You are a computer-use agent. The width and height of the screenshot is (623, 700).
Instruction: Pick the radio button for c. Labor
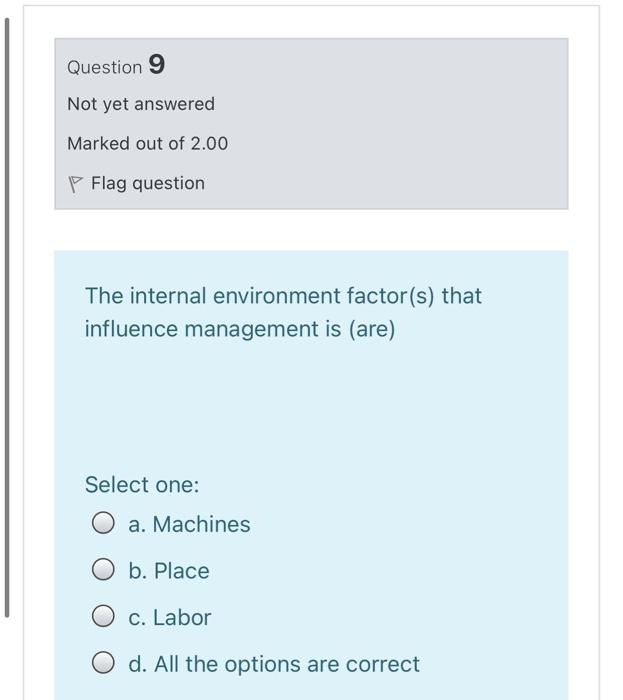coord(104,617)
